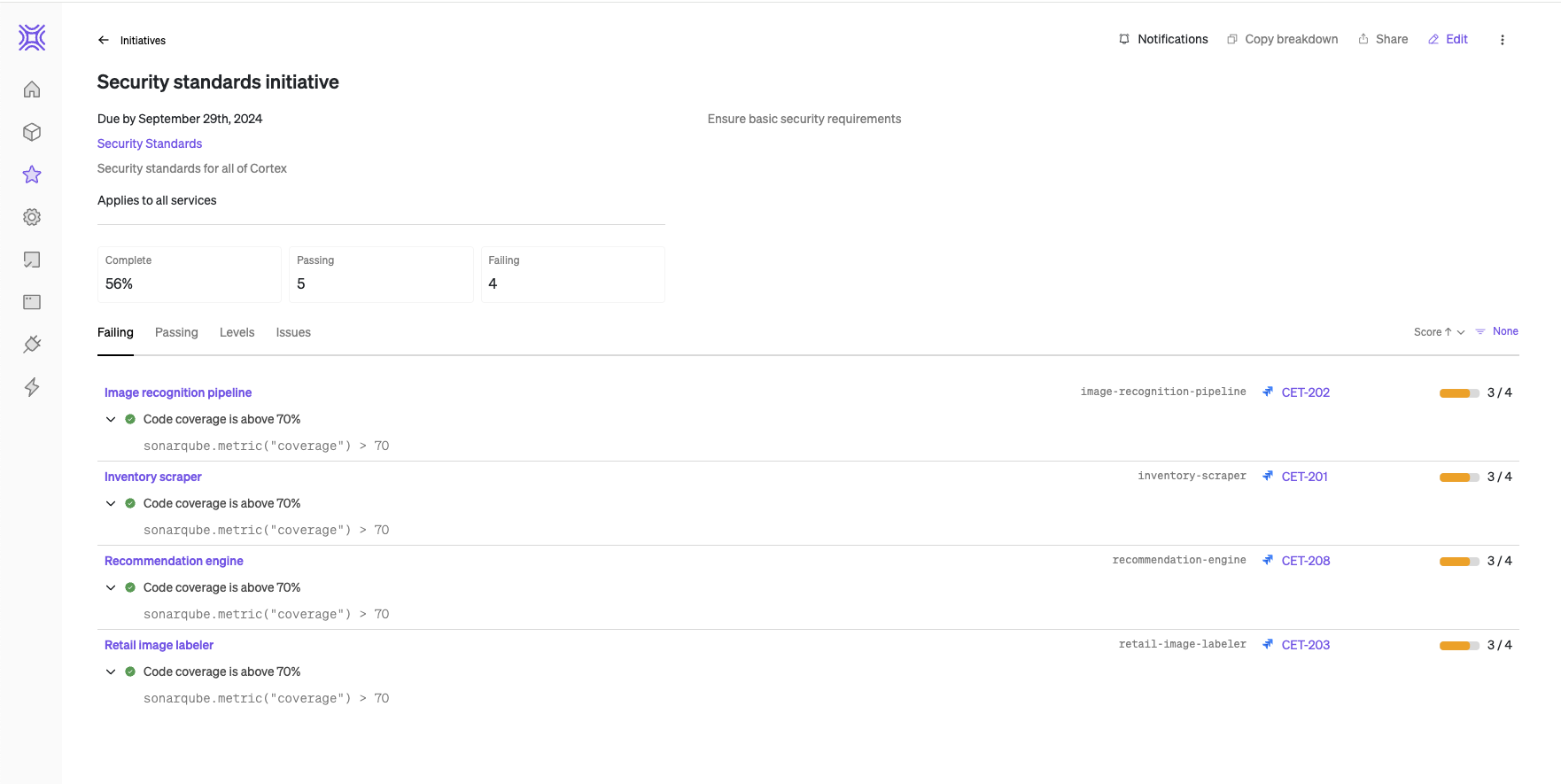Click the back arrow next to Initiatives

click(x=104, y=40)
